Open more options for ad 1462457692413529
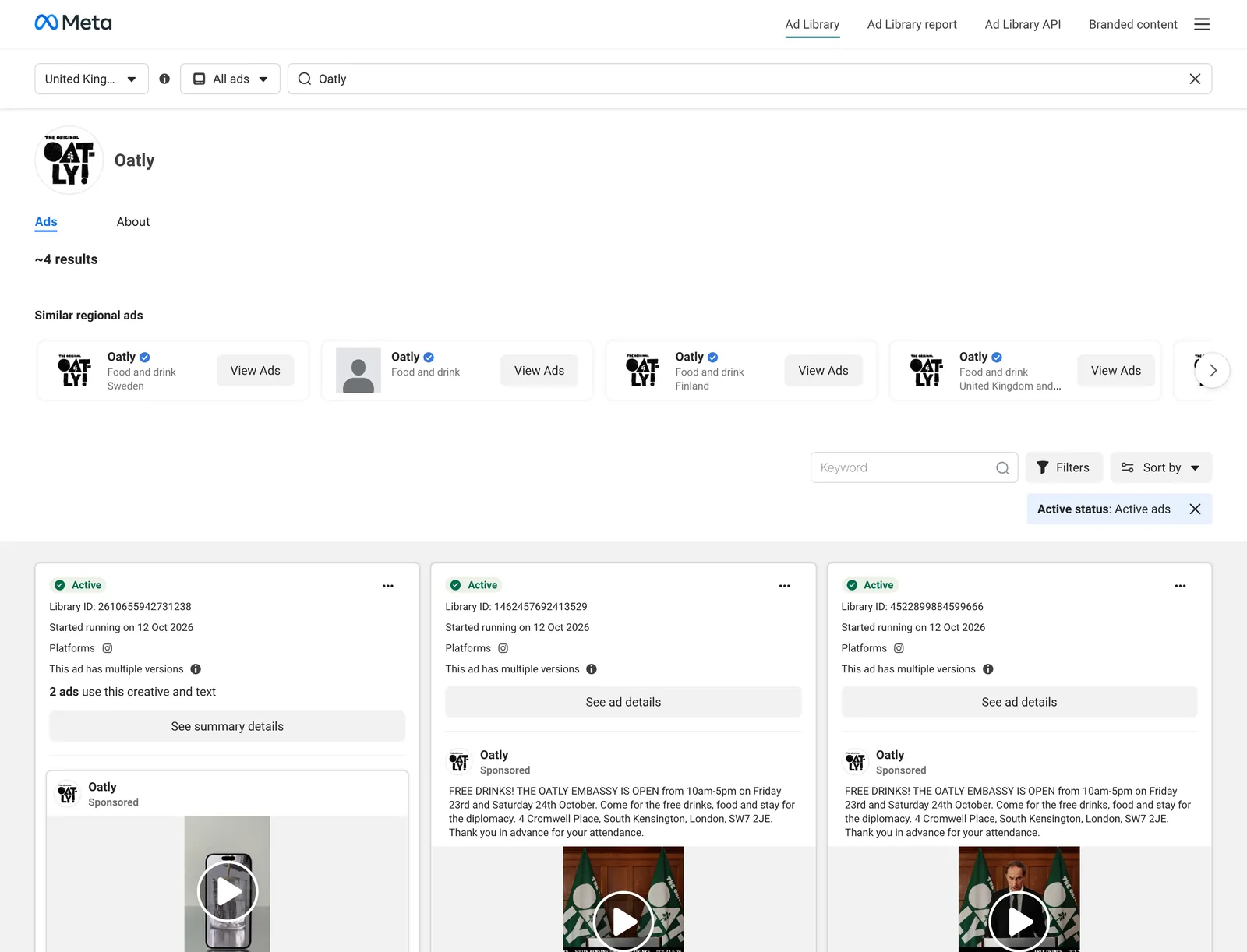The image size is (1247, 952). pyautogui.click(x=784, y=586)
